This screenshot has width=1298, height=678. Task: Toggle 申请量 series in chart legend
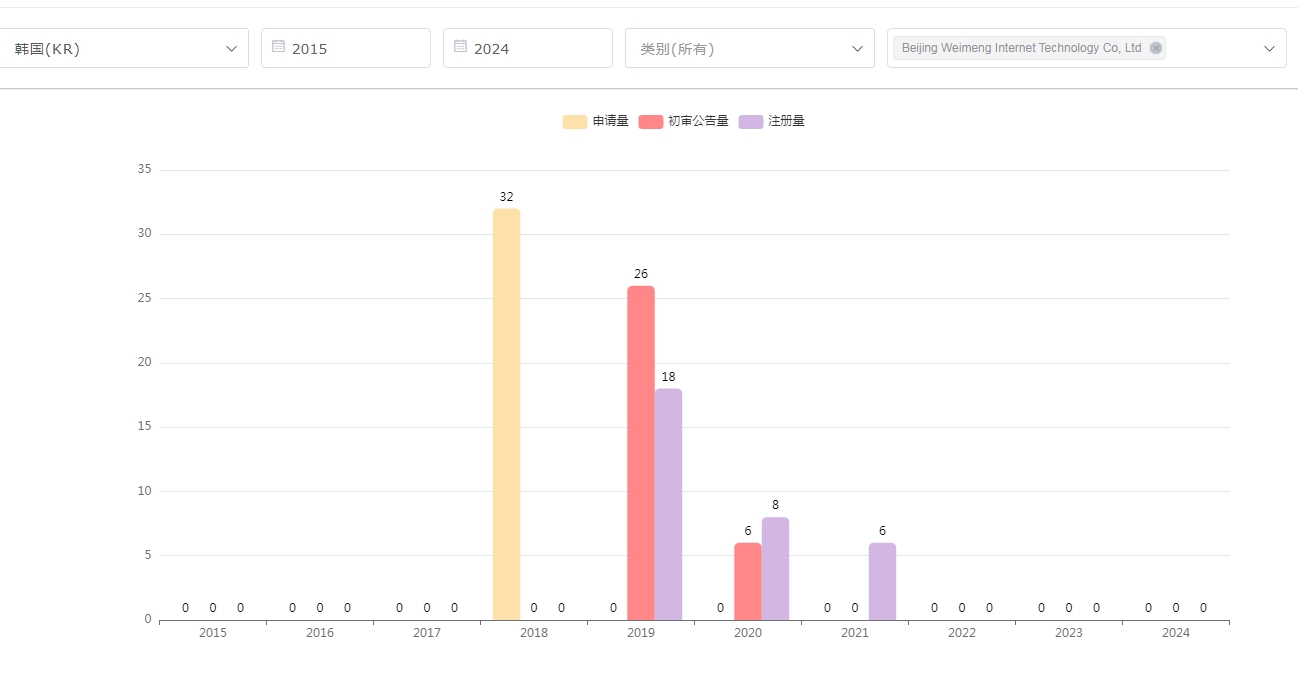610,121
